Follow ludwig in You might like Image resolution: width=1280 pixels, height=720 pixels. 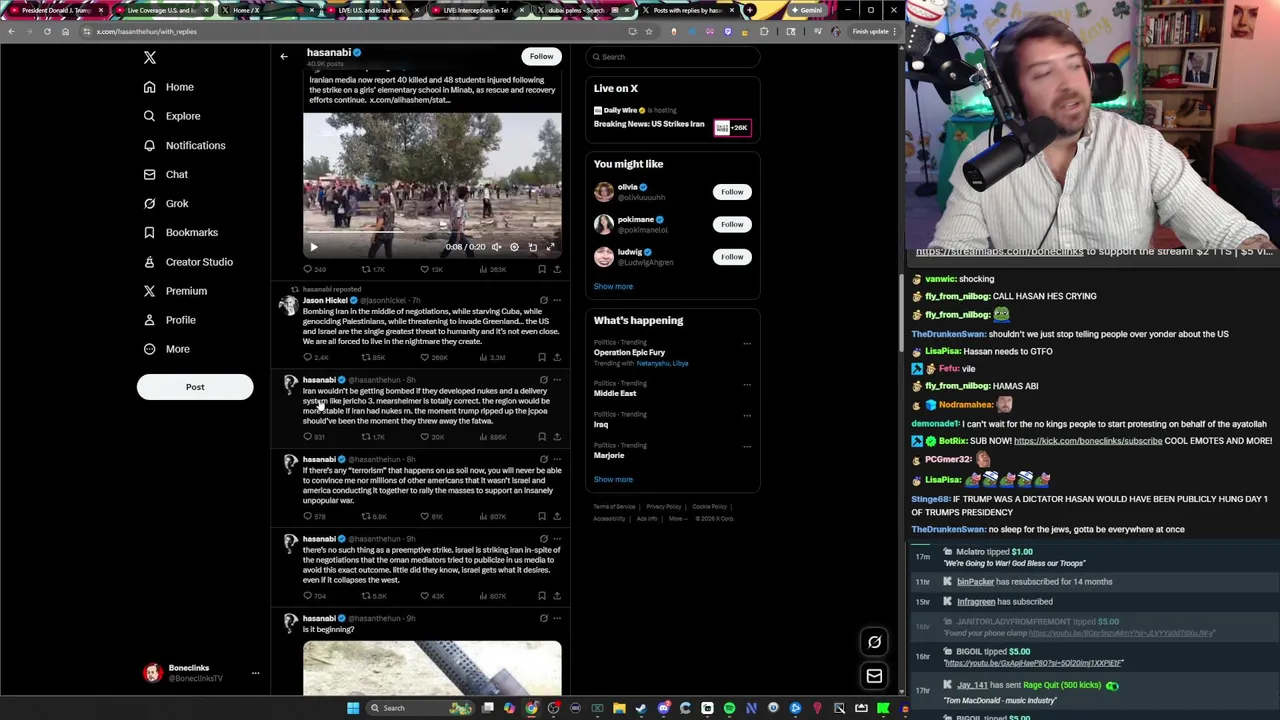[x=732, y=257]
